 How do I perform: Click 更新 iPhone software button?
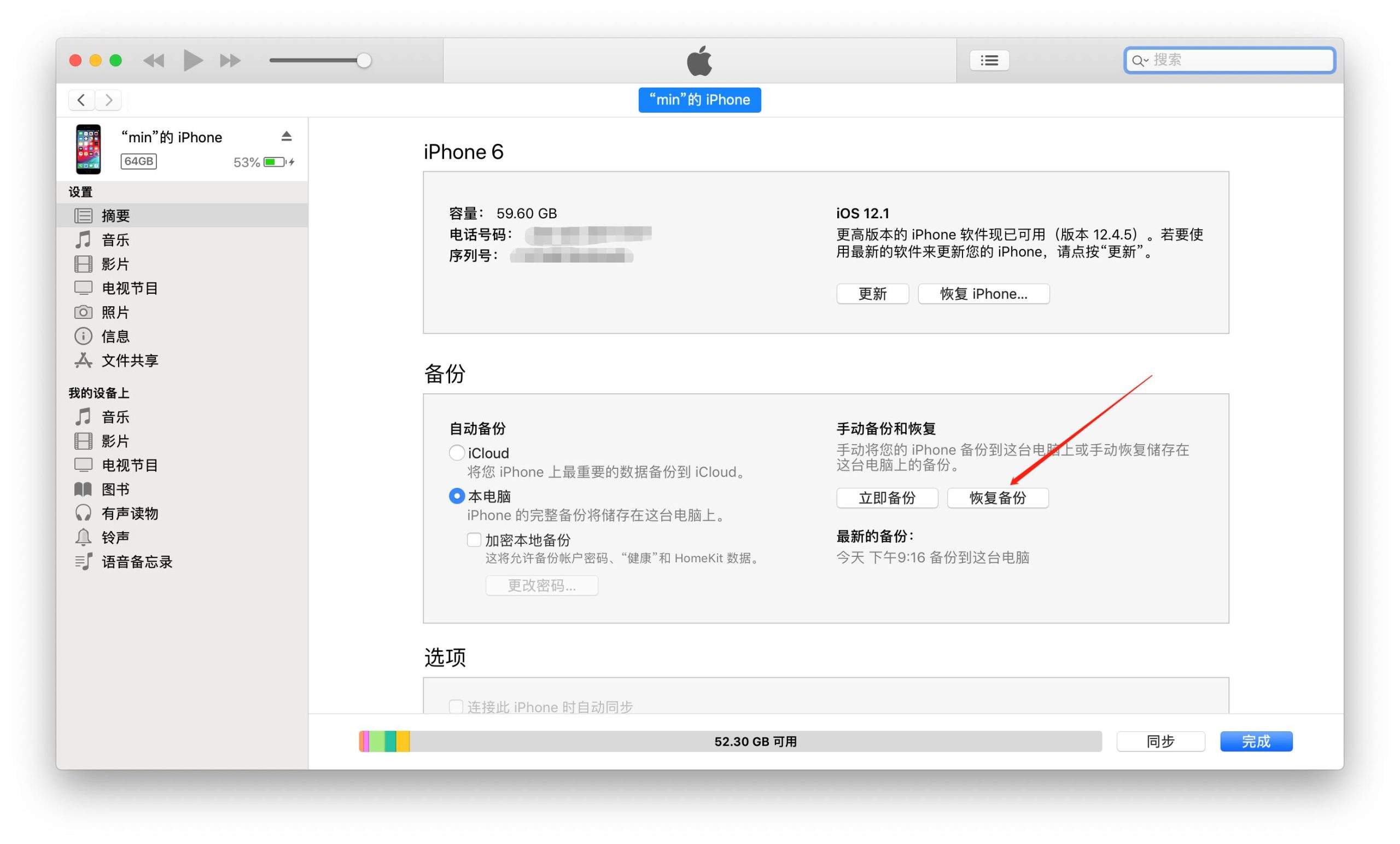point(871,293)
